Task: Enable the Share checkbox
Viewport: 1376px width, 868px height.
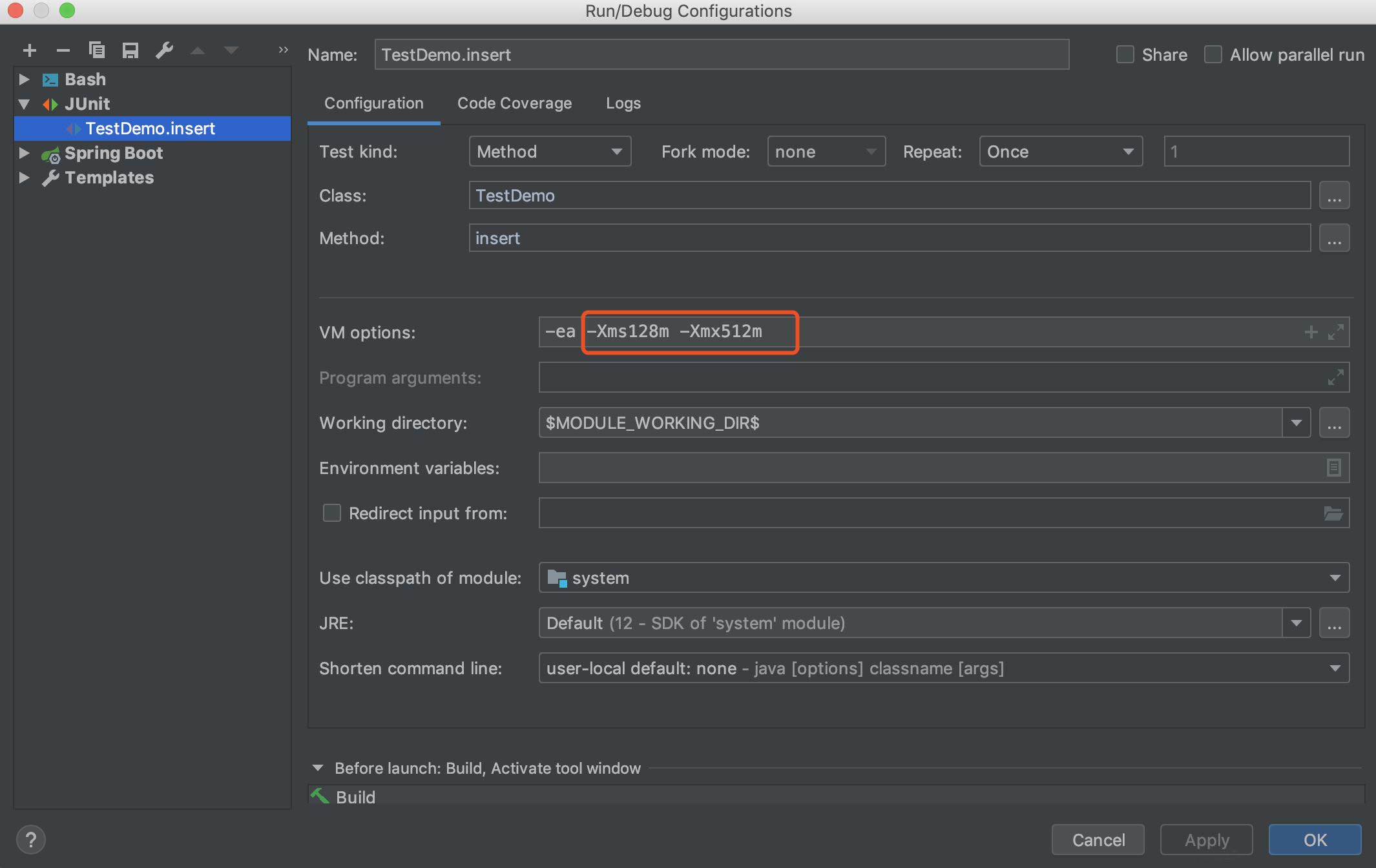Action: tap(1125, 55)
